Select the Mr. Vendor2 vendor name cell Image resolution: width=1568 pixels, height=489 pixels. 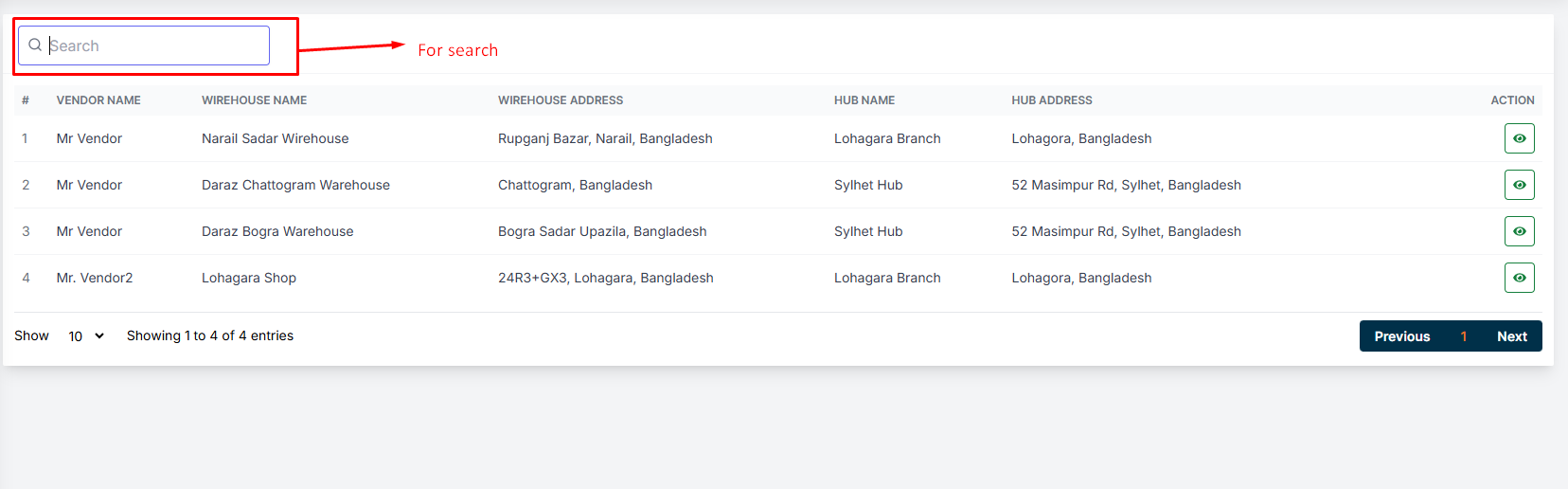95,278
